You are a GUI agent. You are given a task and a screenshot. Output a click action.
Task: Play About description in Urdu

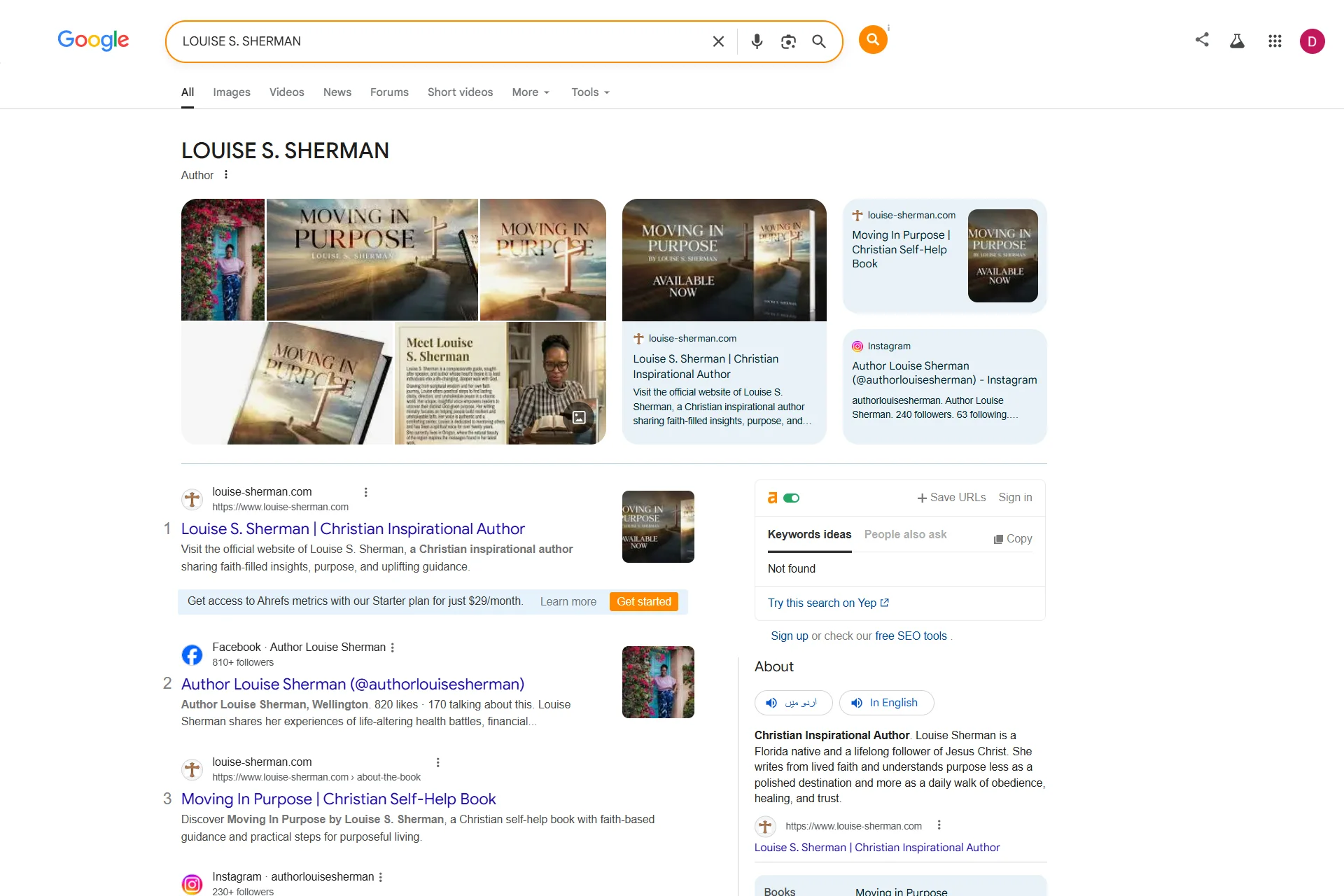793,703
